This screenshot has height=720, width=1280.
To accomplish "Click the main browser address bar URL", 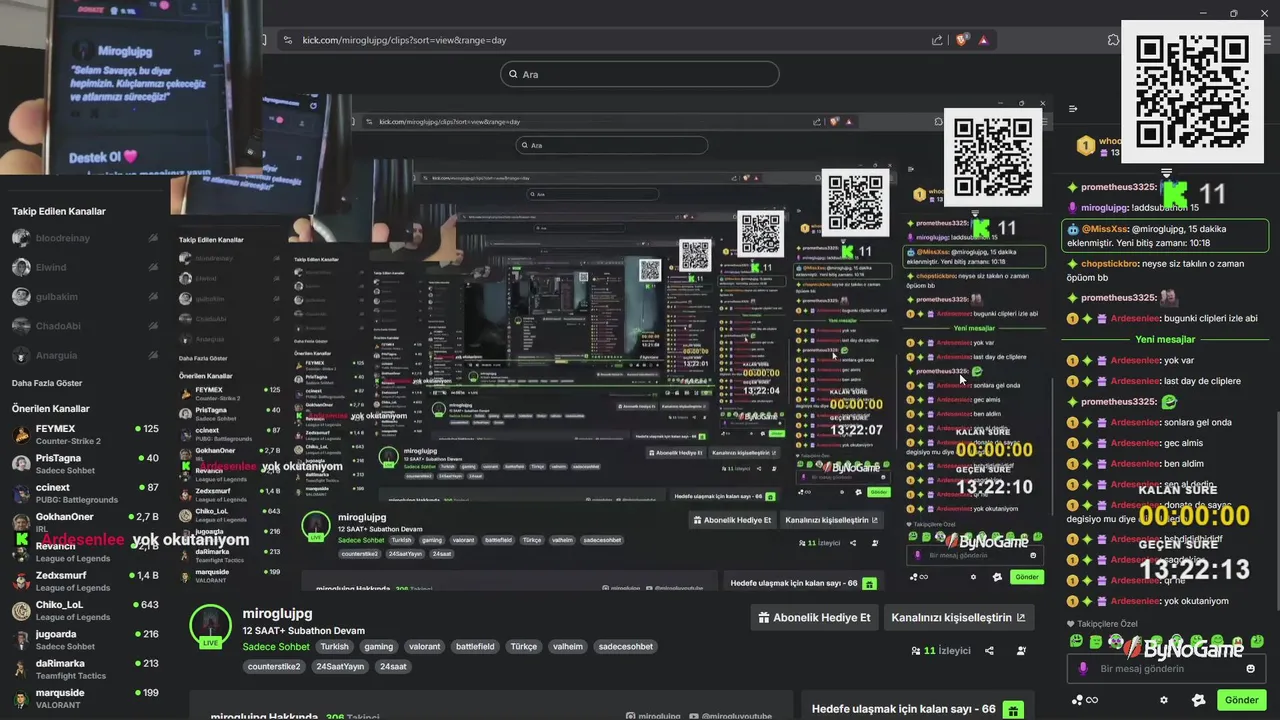I will point(404,40).
